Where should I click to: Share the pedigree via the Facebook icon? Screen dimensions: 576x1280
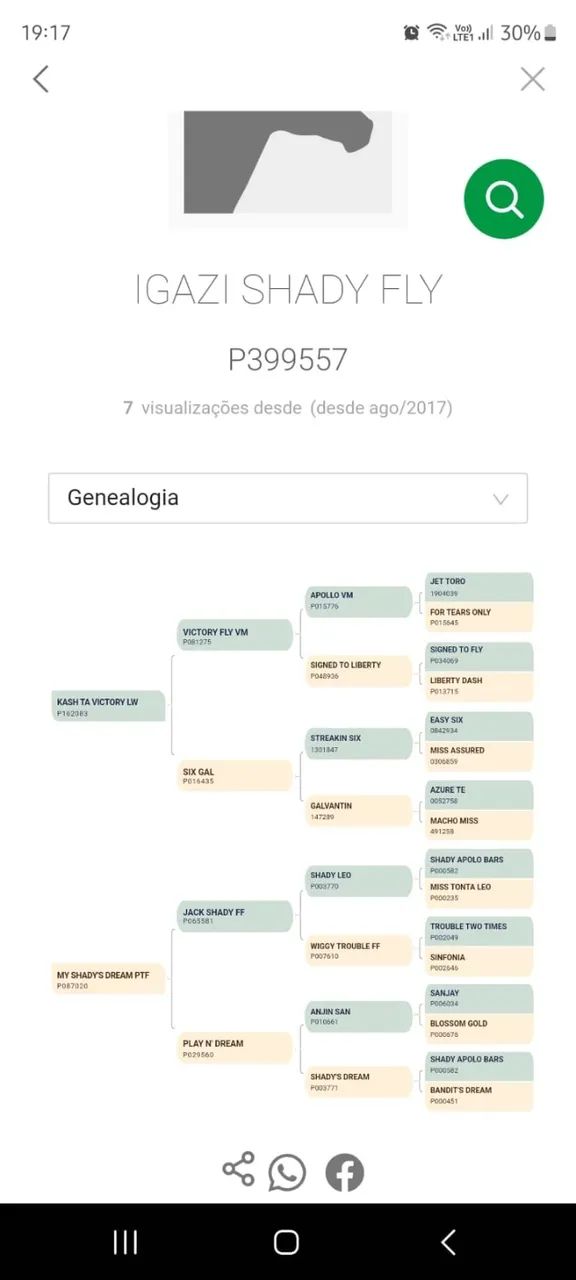(345, 1172)
